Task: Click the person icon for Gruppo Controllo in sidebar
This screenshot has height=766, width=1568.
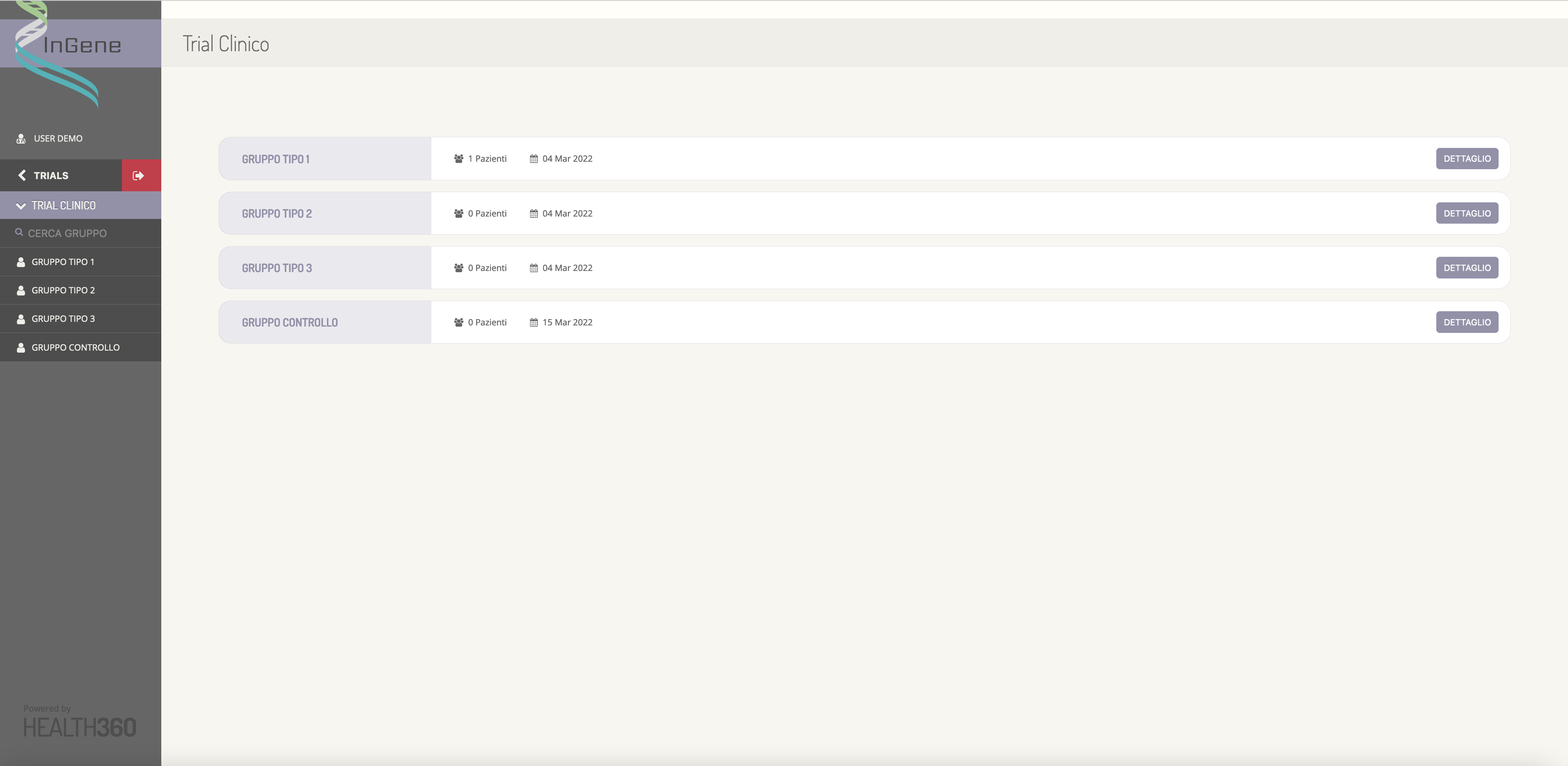Action: [21, 348]
